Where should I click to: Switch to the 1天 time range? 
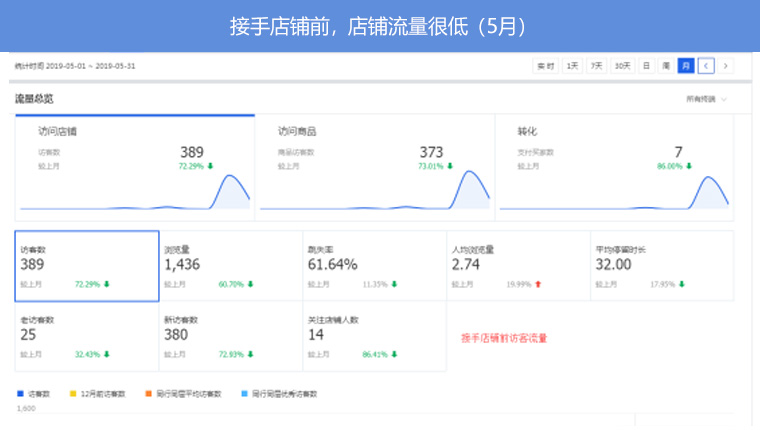[572, 66]
